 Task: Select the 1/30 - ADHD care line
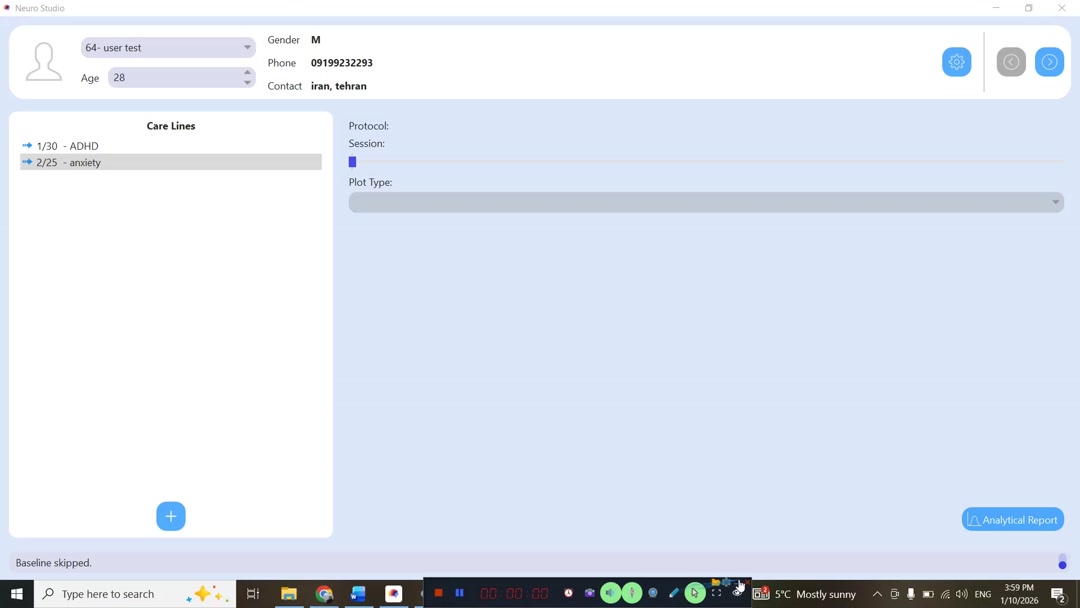click(x=171, y=146)
